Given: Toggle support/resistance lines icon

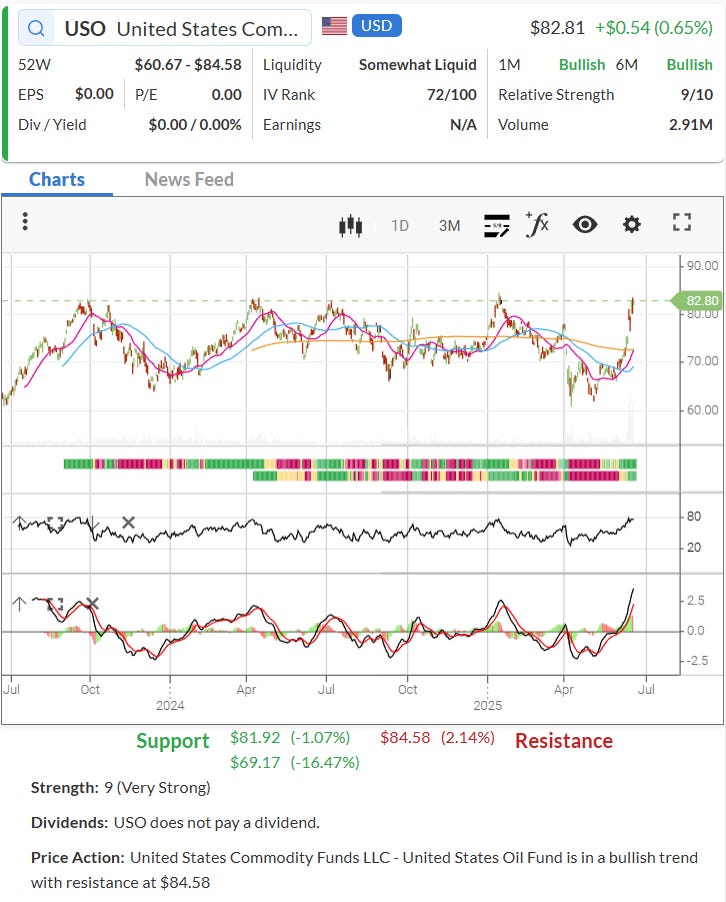Looking at the screenshot, I should pyautogui.click(x=496, y=226).
